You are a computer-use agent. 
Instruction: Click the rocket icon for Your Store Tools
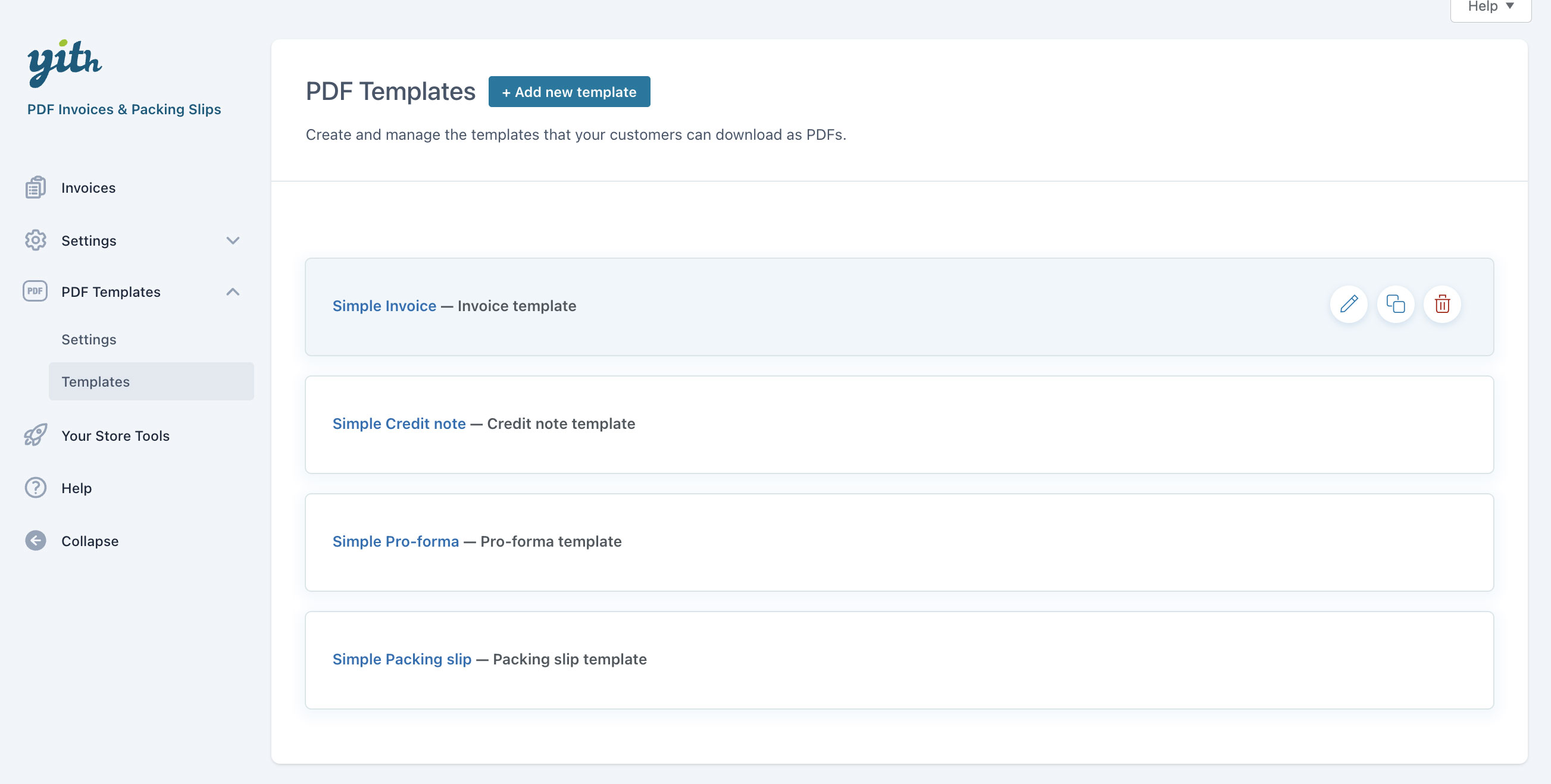(36, 435)
